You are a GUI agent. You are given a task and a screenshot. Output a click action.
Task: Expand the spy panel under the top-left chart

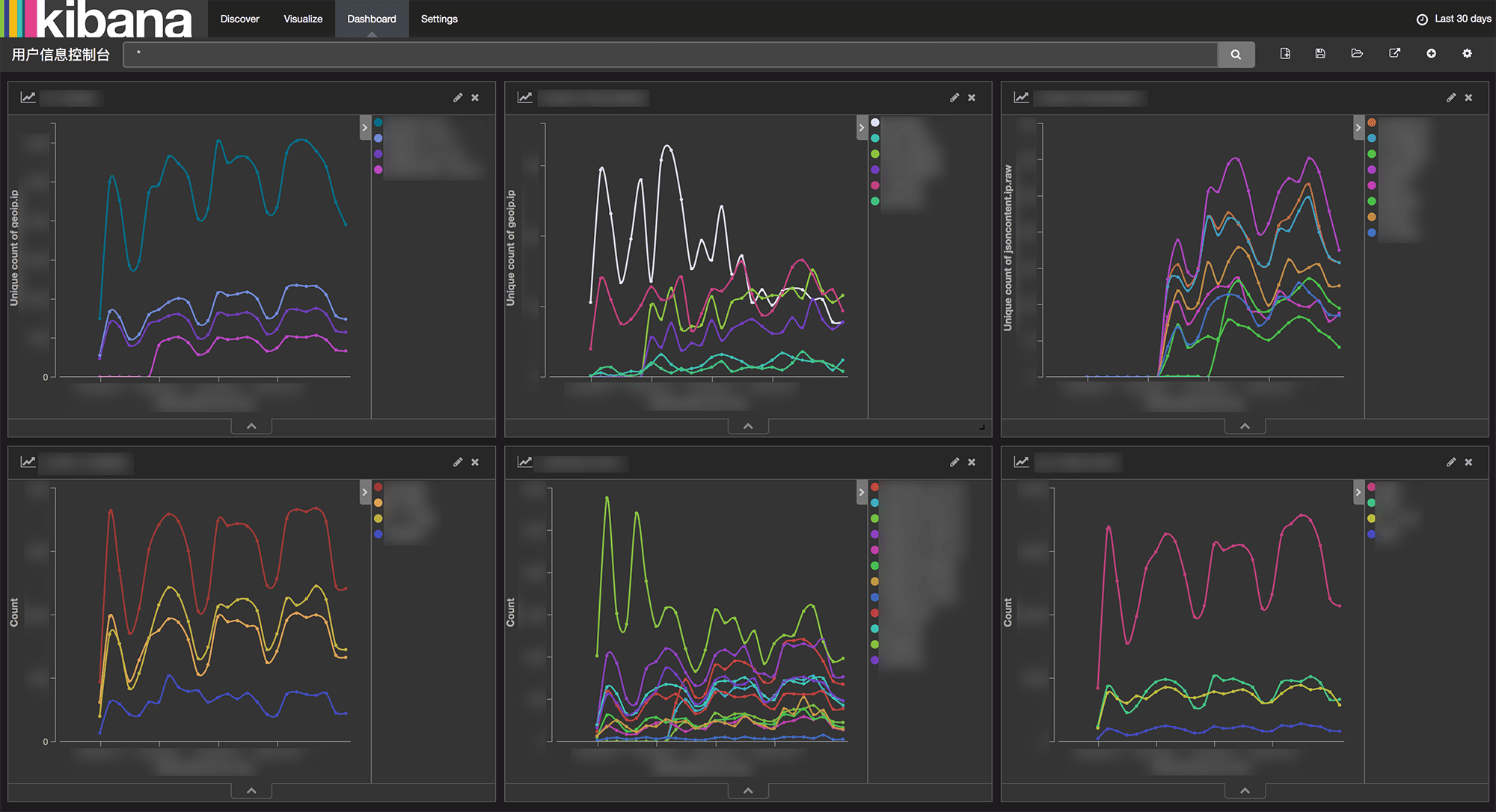point(251,426)
